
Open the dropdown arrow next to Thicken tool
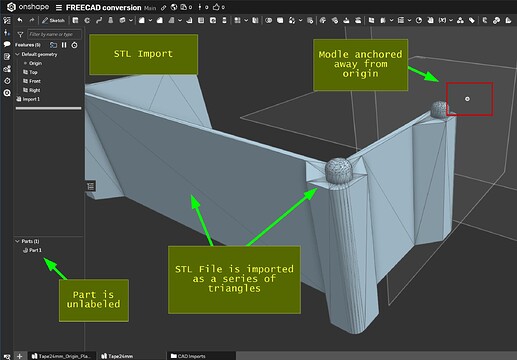[x=131, y=20]
